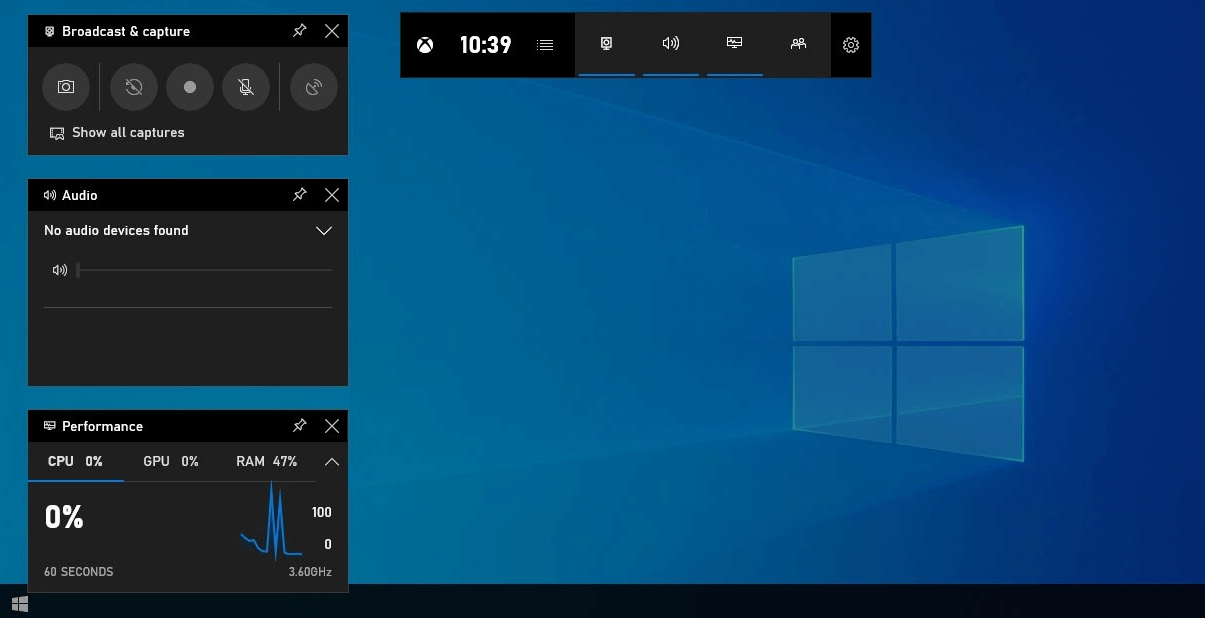Open Game Bar settings gear

tap(851, 45)
